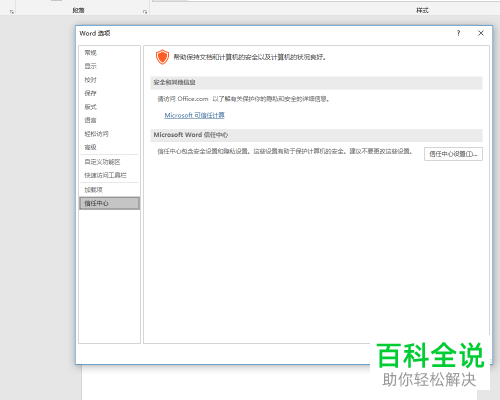Click the 信任中心设置 button
Screen dimensions: 500x400
(x=453, y=154)
